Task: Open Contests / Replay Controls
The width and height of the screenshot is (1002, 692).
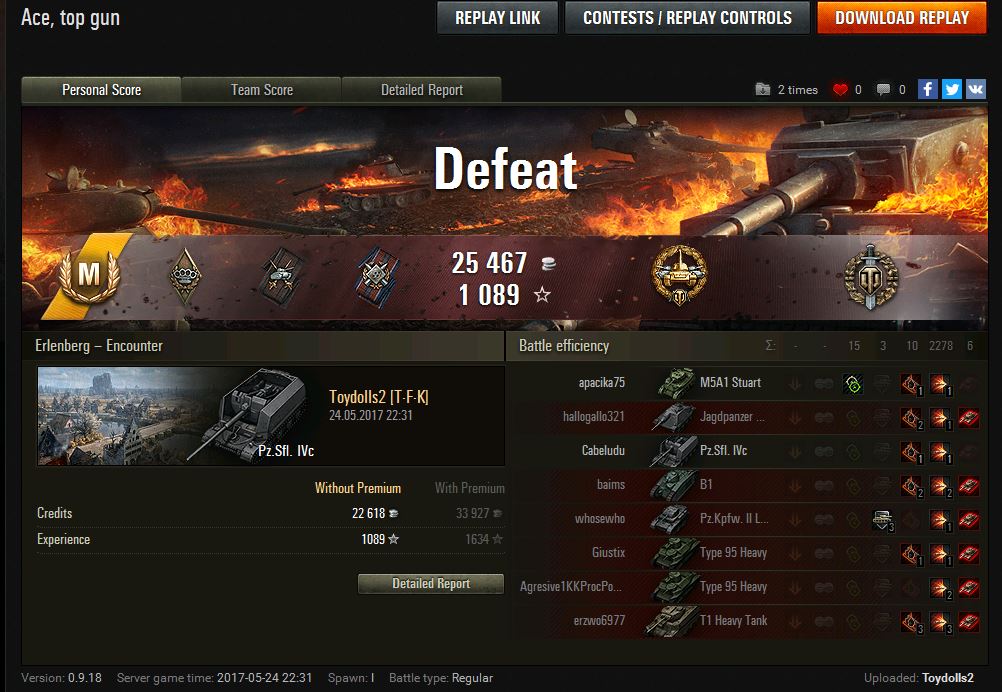Action: point(687,18)
